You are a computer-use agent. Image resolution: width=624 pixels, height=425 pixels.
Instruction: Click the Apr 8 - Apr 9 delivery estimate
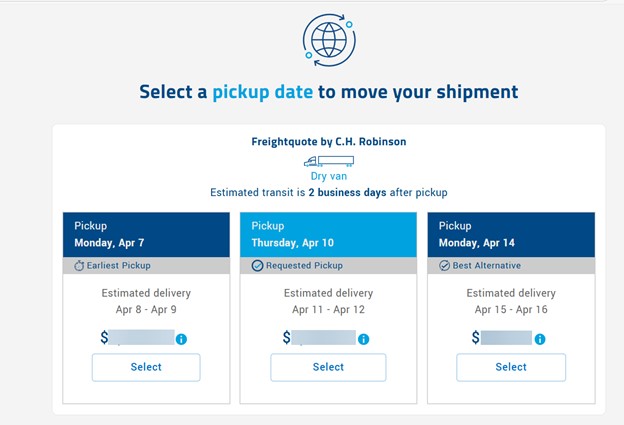pyautogui.click(x=146, y=310)
